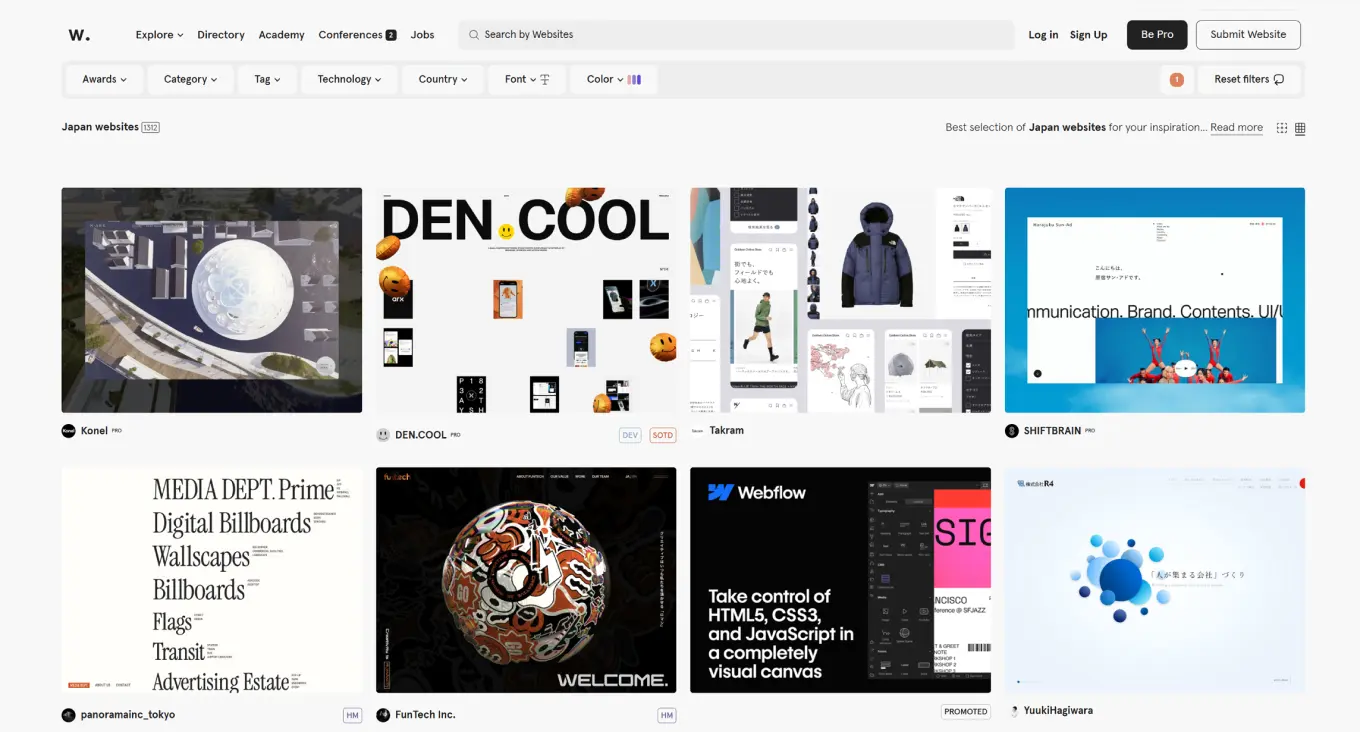Click the PRO tag next to SHIFTBRAIN
This screenshot has height=732, width=1360.
pyautogui.click(x=1090, y=431)
